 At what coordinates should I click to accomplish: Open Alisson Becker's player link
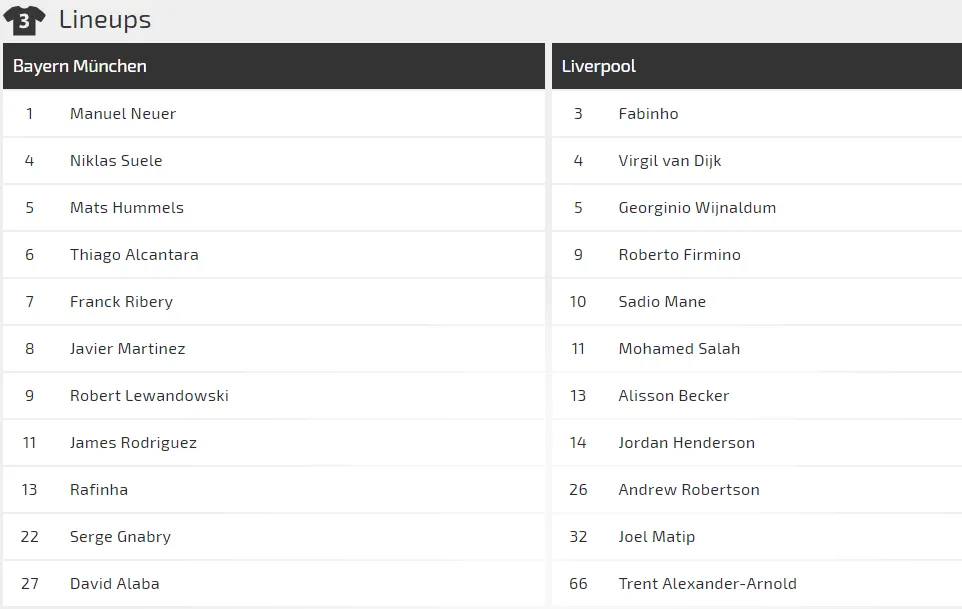(x=674, y=396)
